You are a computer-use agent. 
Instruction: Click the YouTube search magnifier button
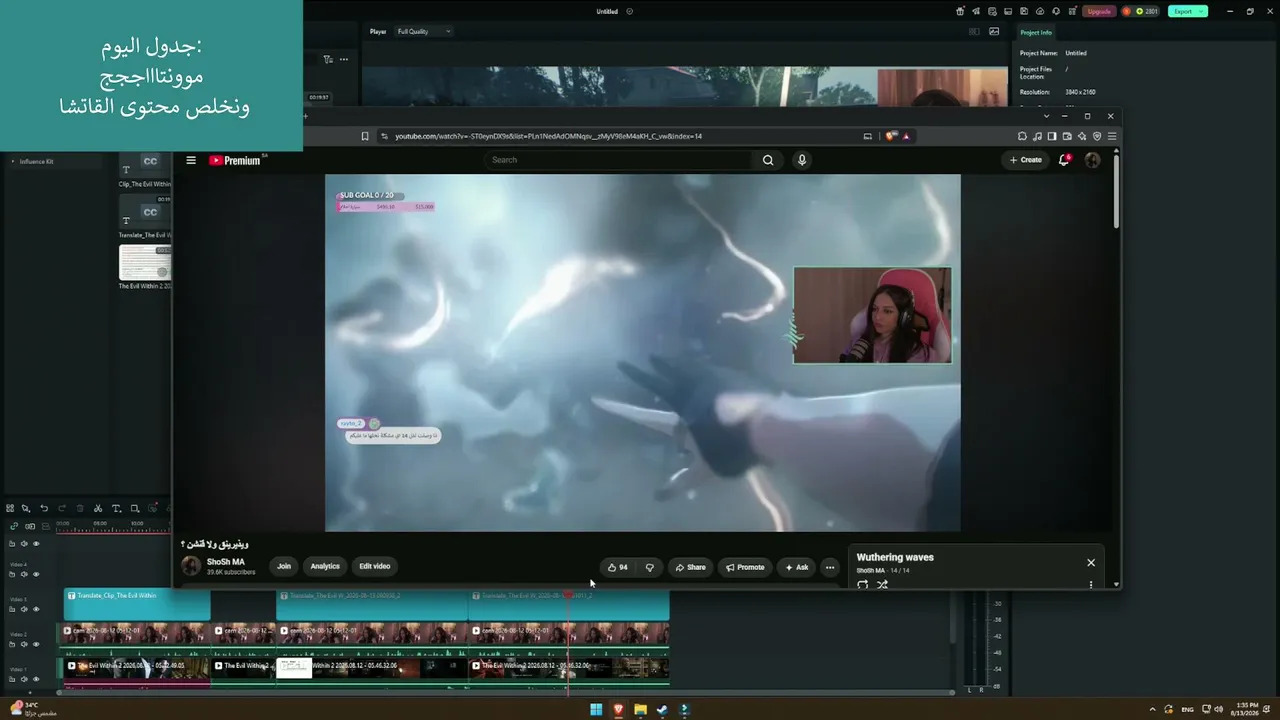pyautogui.click(x=768, y=160)
